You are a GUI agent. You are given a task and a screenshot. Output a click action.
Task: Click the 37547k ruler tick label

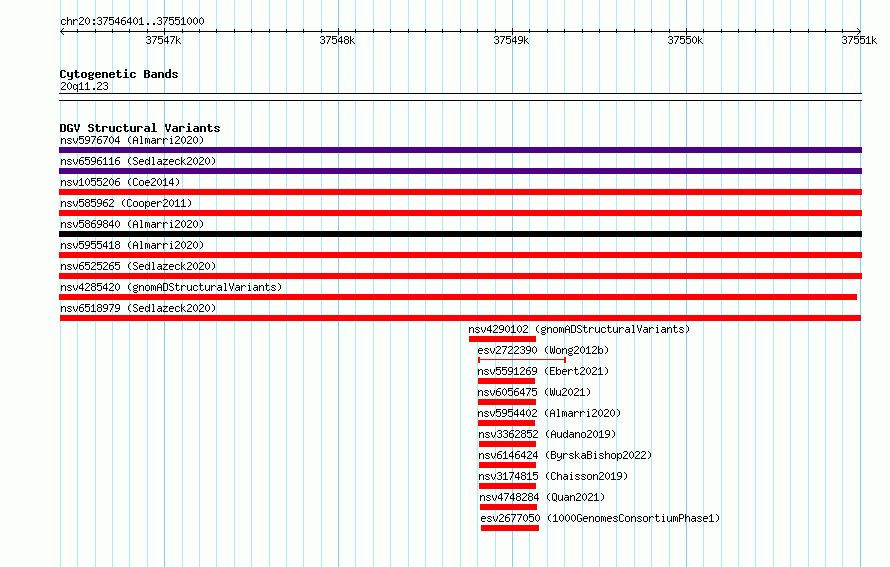point(163,40)
